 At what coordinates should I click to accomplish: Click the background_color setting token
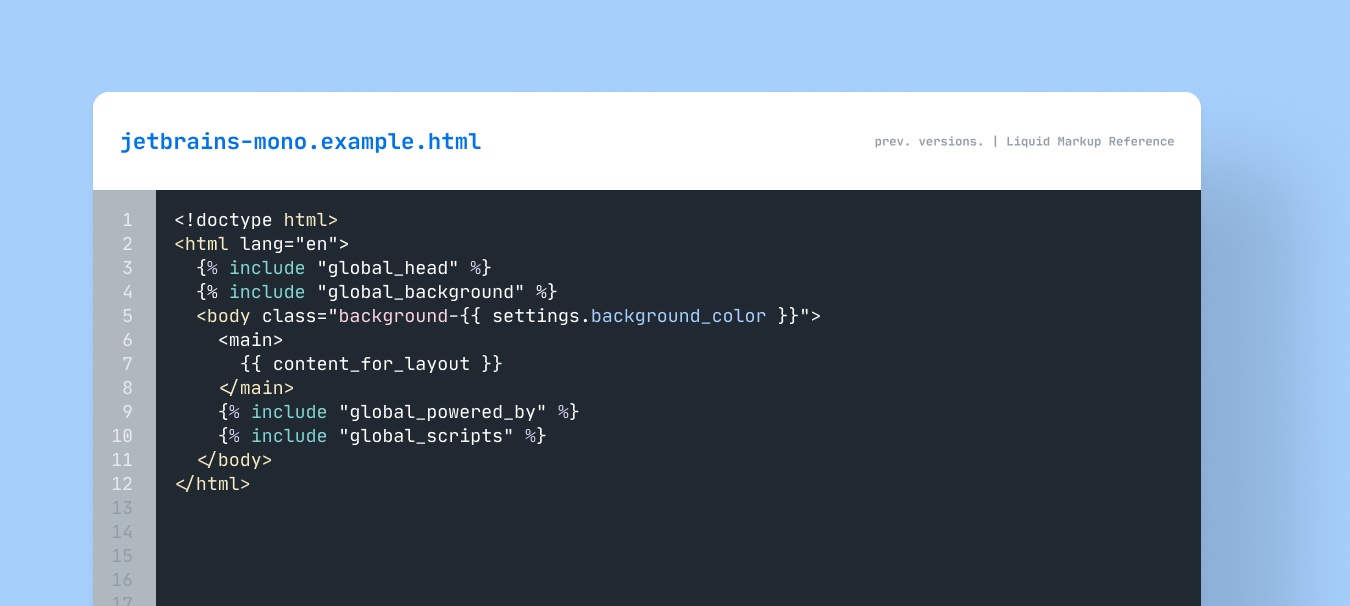point(678,316)
